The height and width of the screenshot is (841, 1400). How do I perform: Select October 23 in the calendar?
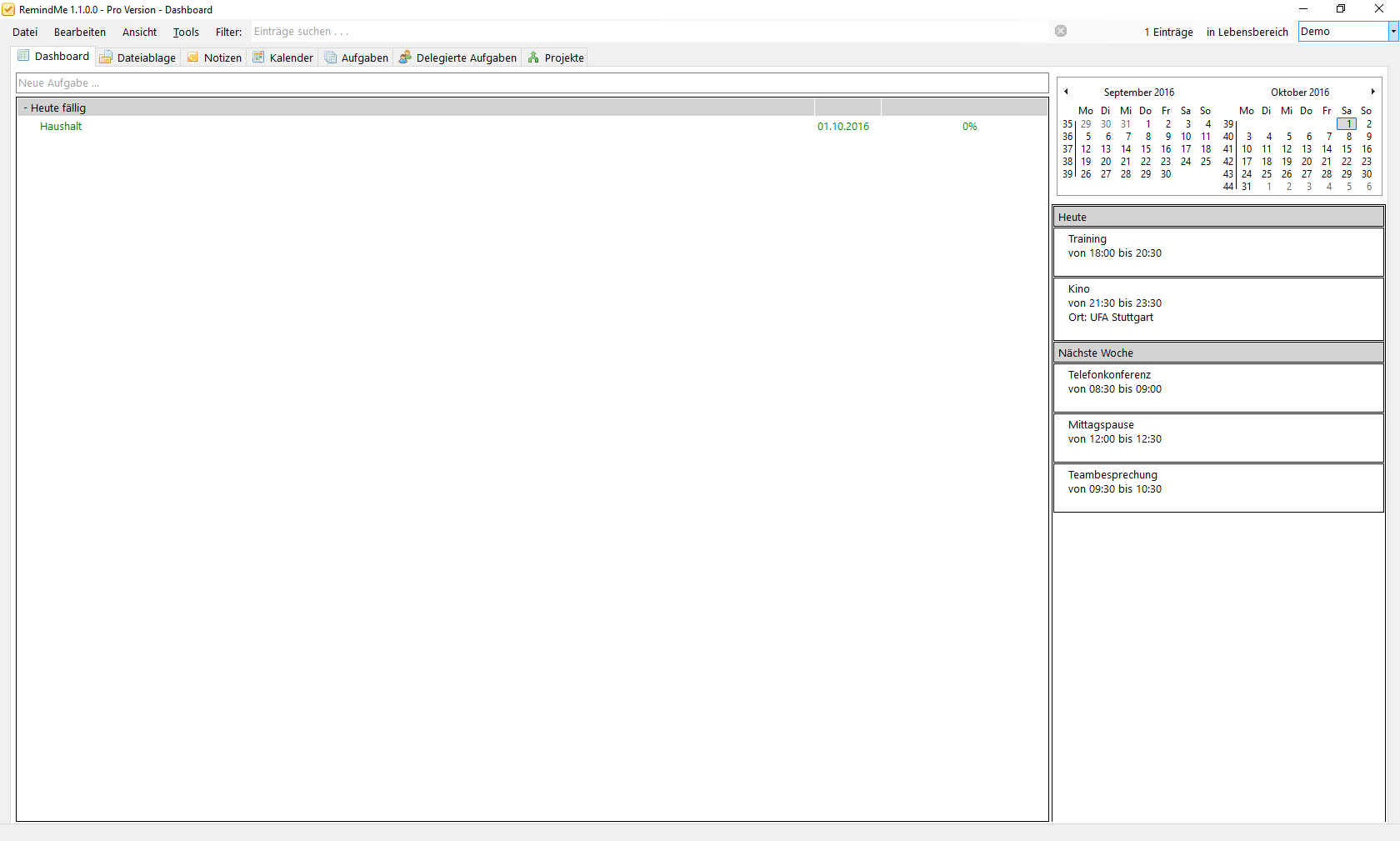[1367, 162]
